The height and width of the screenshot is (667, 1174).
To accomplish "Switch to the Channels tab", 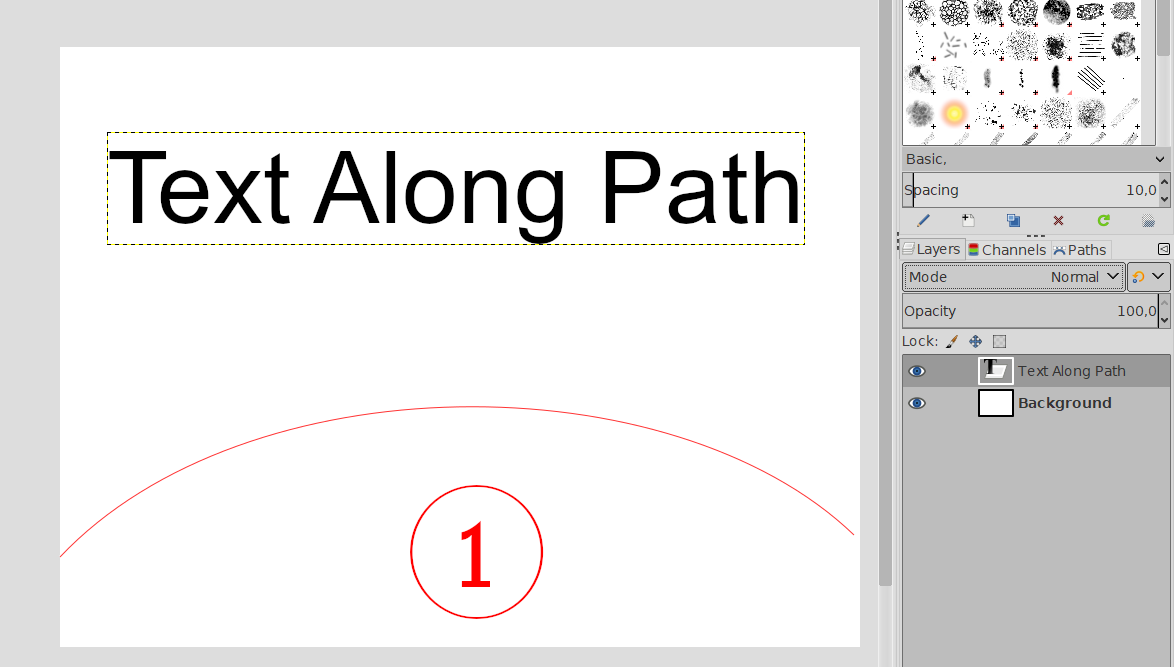I will tap(1007, 250).
